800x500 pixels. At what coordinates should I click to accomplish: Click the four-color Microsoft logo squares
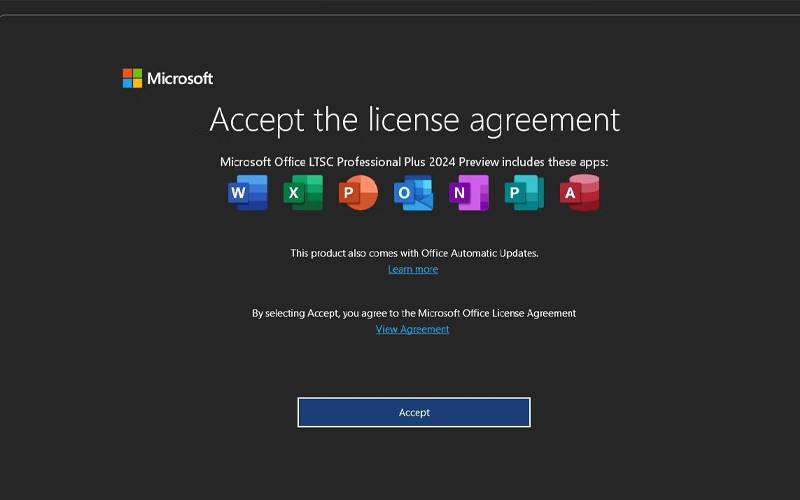point(132,78)
